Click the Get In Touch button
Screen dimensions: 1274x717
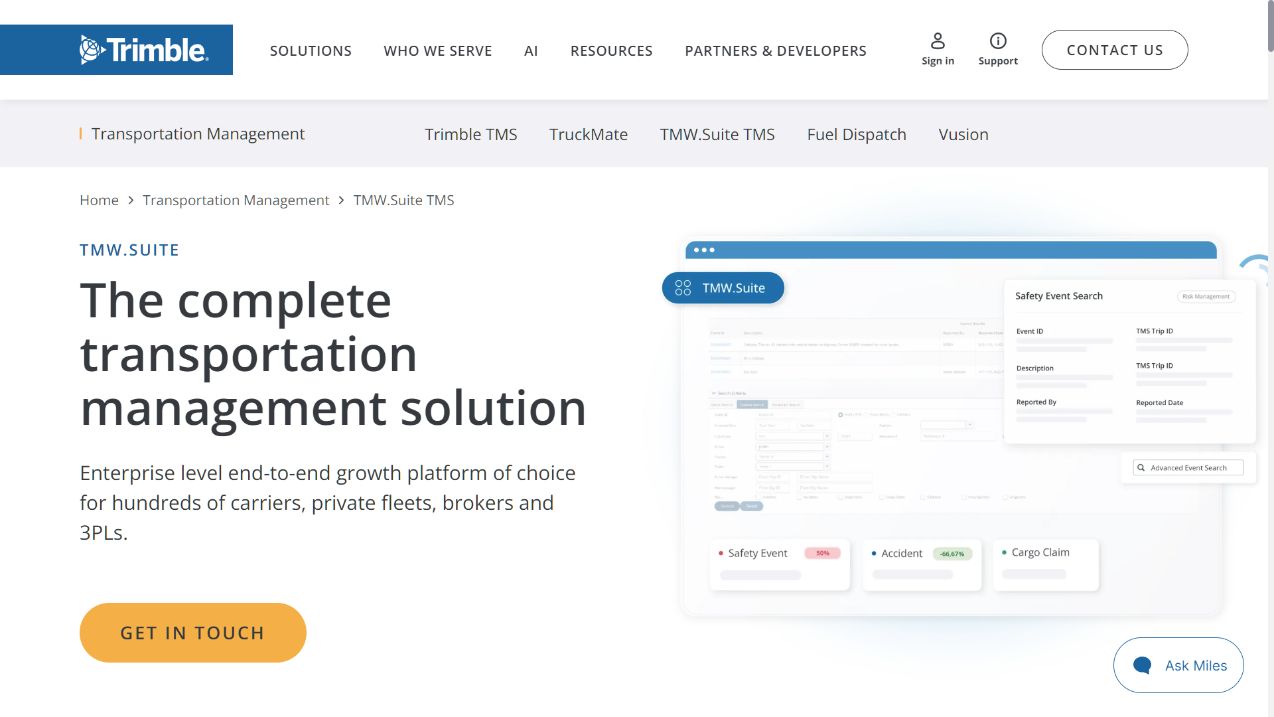tap(193, 632)
